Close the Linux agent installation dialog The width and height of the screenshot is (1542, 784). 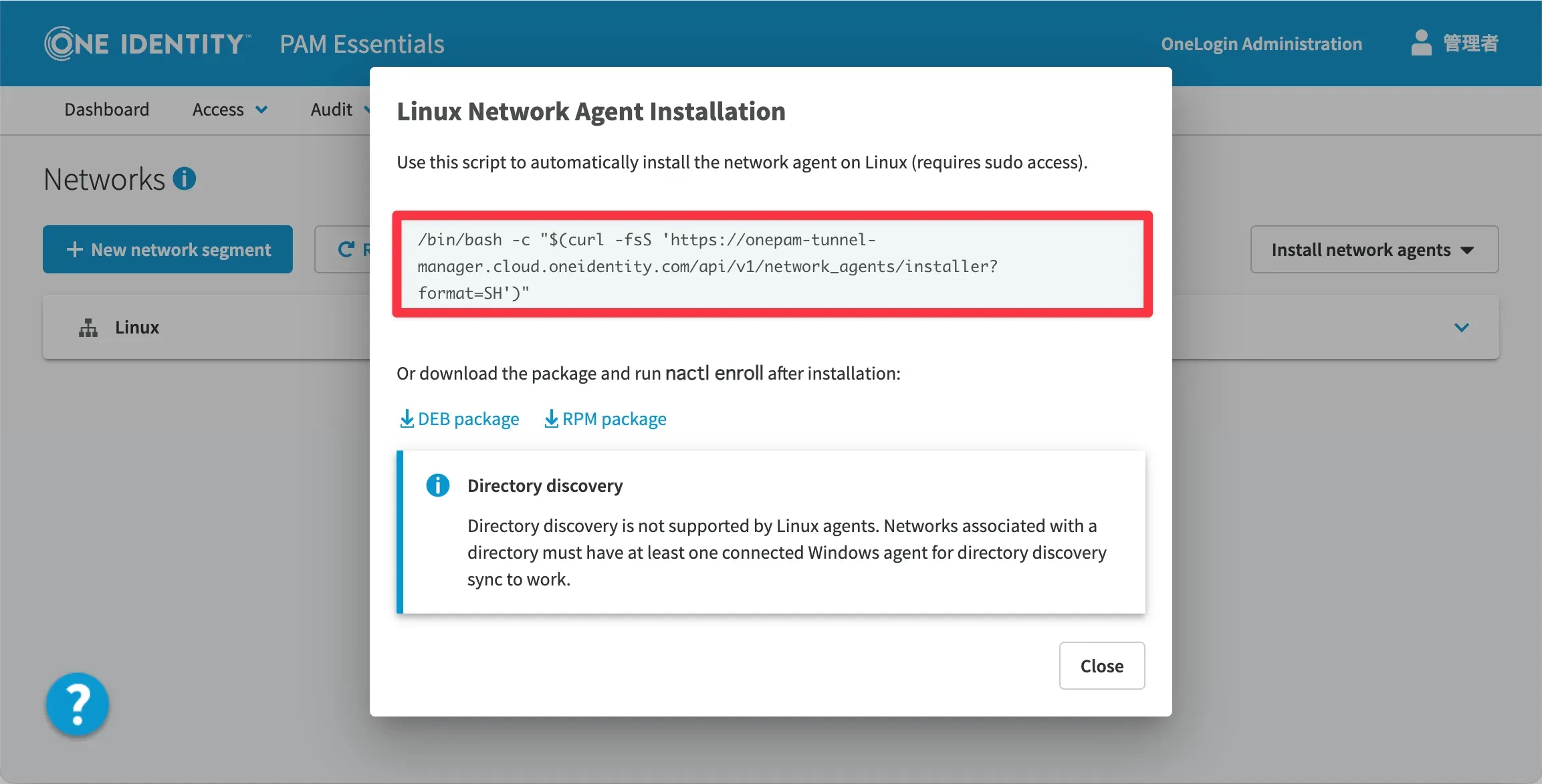tap(1101, 666)
